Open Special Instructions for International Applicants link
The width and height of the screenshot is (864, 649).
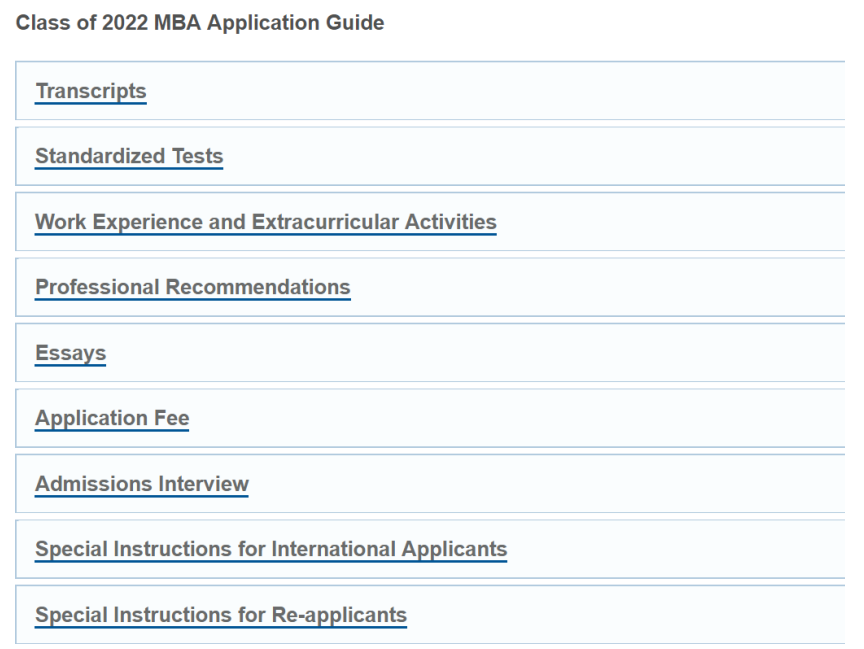tap(271, 549)
